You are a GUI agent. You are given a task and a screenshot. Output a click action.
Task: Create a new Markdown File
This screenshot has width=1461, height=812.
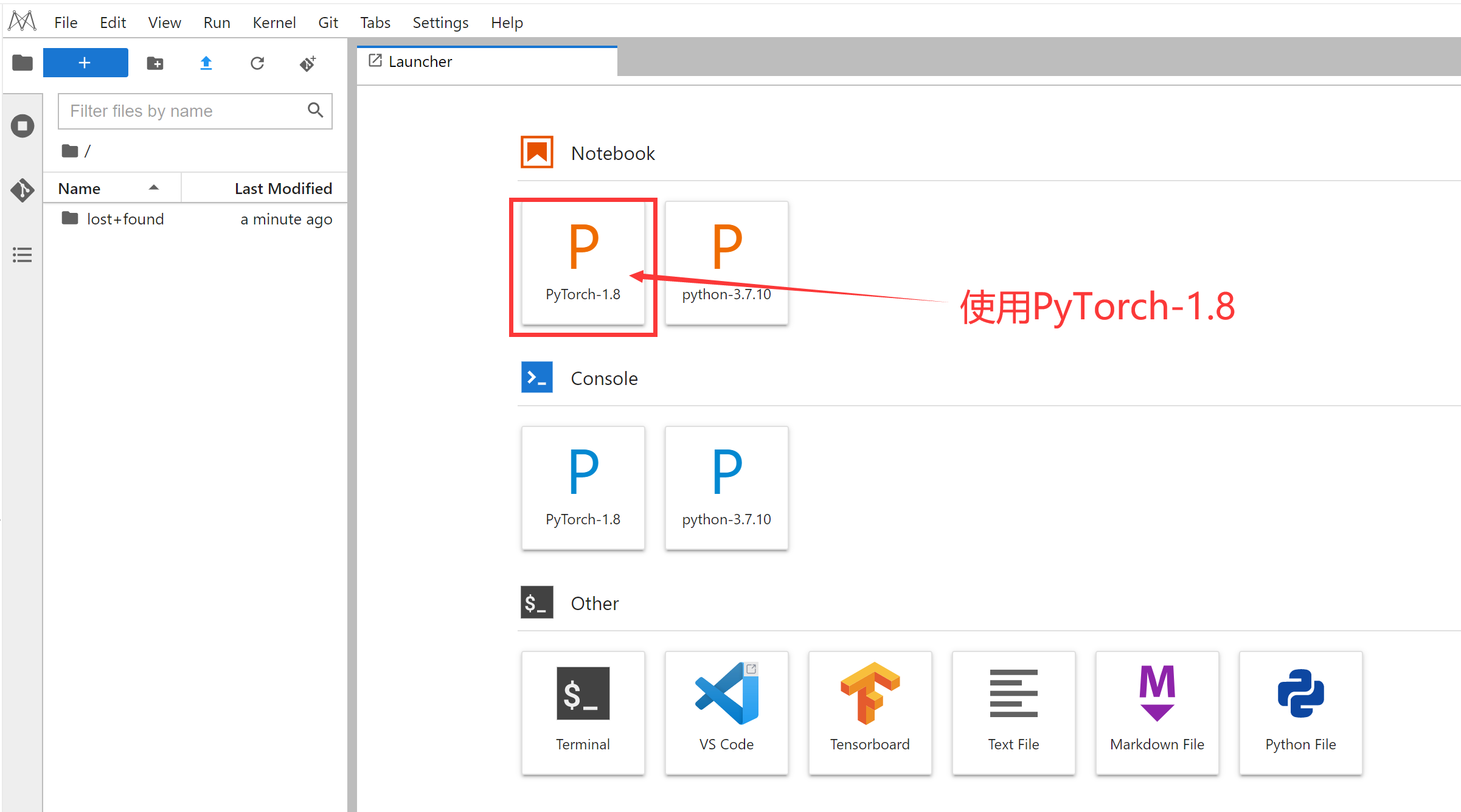[x=1157, y=712]
